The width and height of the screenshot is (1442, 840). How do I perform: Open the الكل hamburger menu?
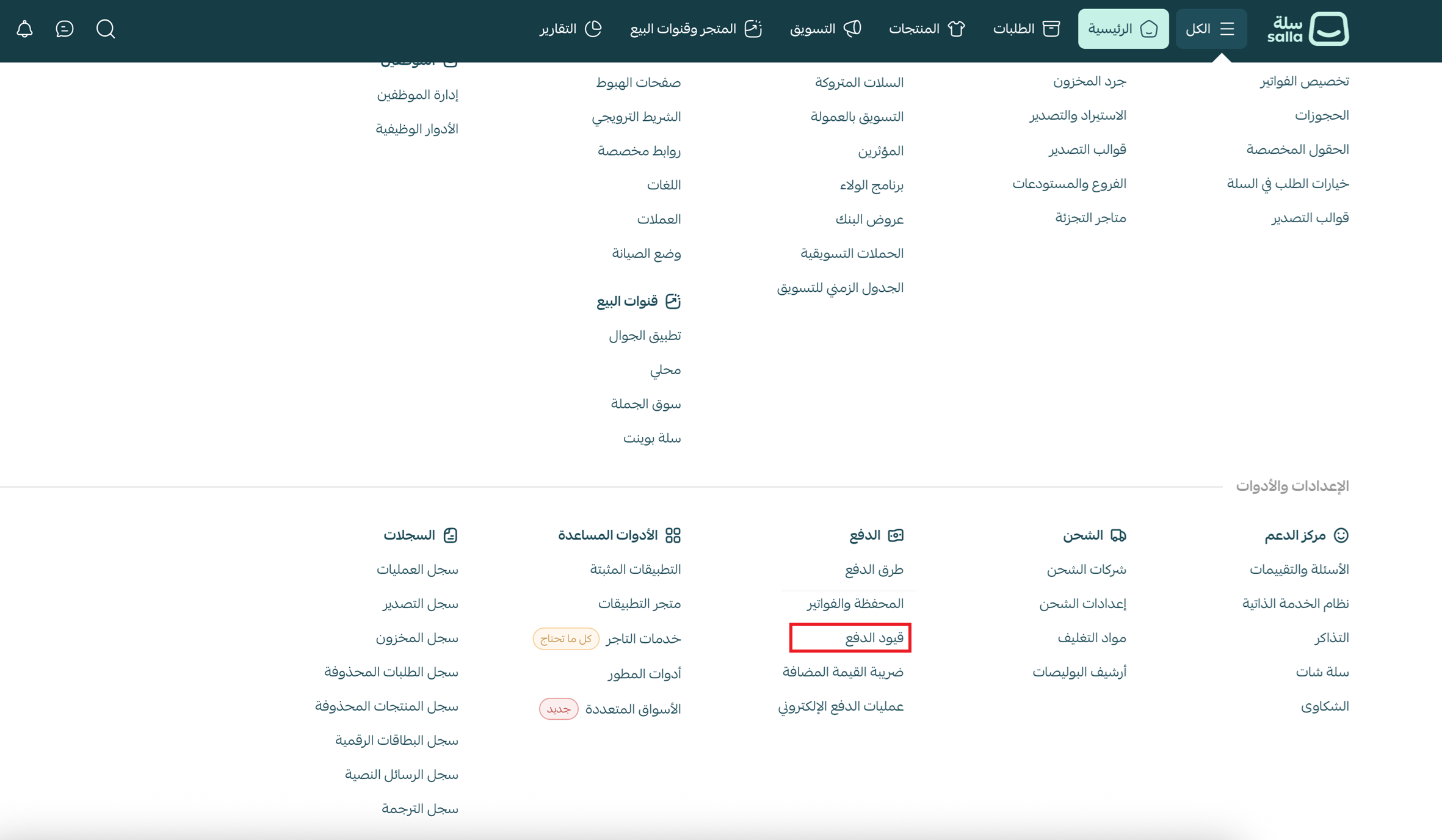(1211, 29)
